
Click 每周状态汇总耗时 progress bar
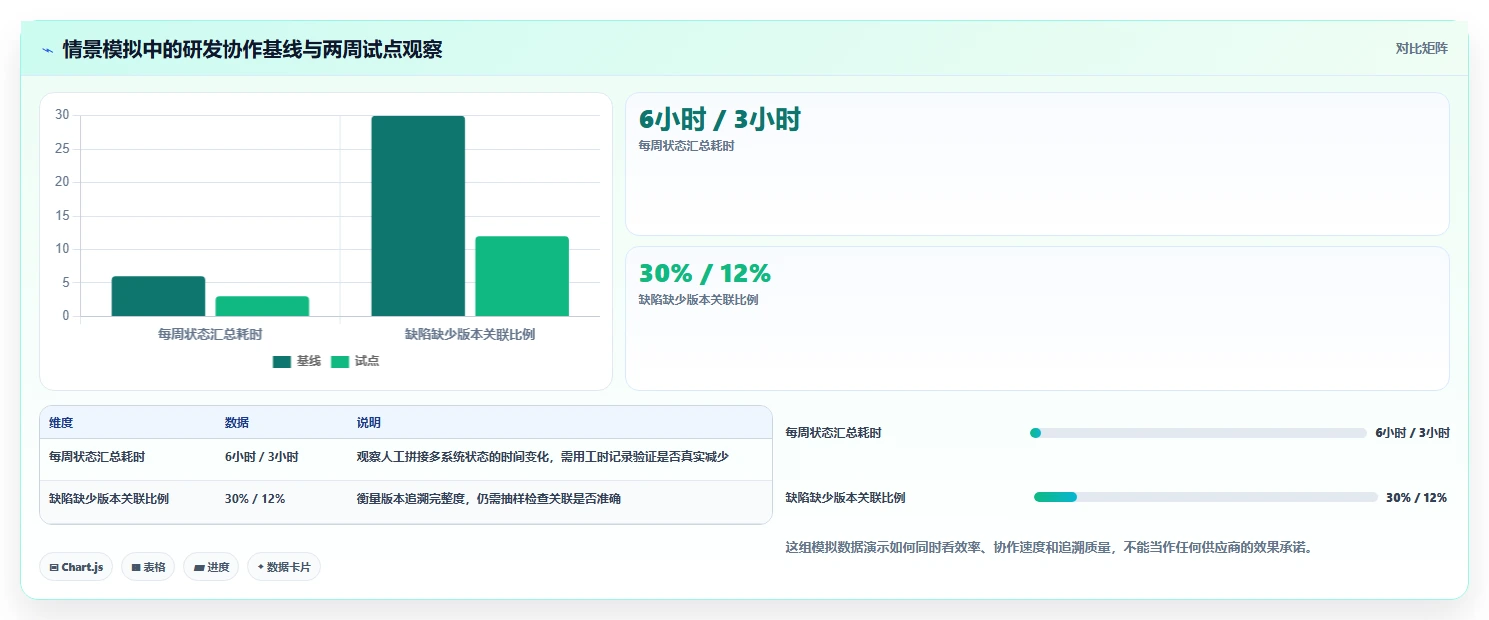point(1198,433)
